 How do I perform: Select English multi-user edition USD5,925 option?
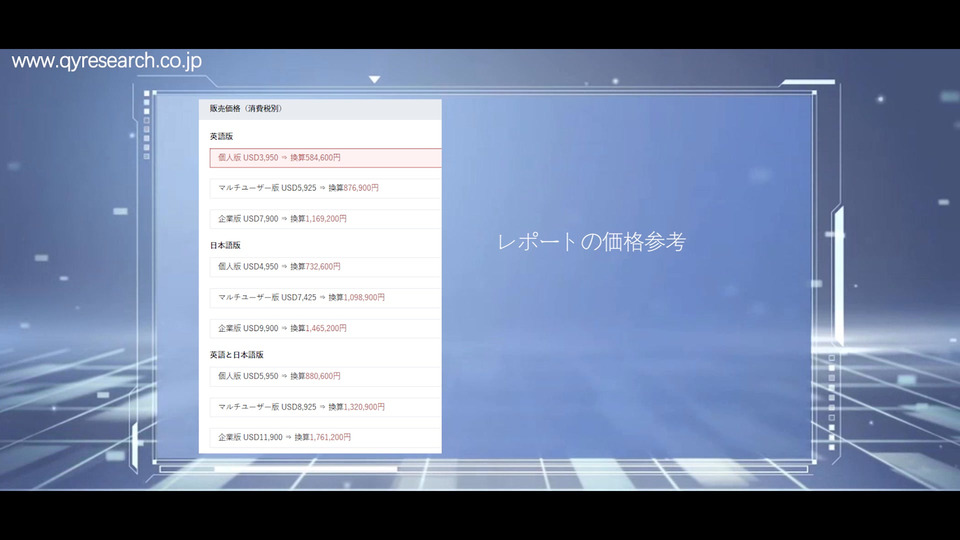(325, 188)
